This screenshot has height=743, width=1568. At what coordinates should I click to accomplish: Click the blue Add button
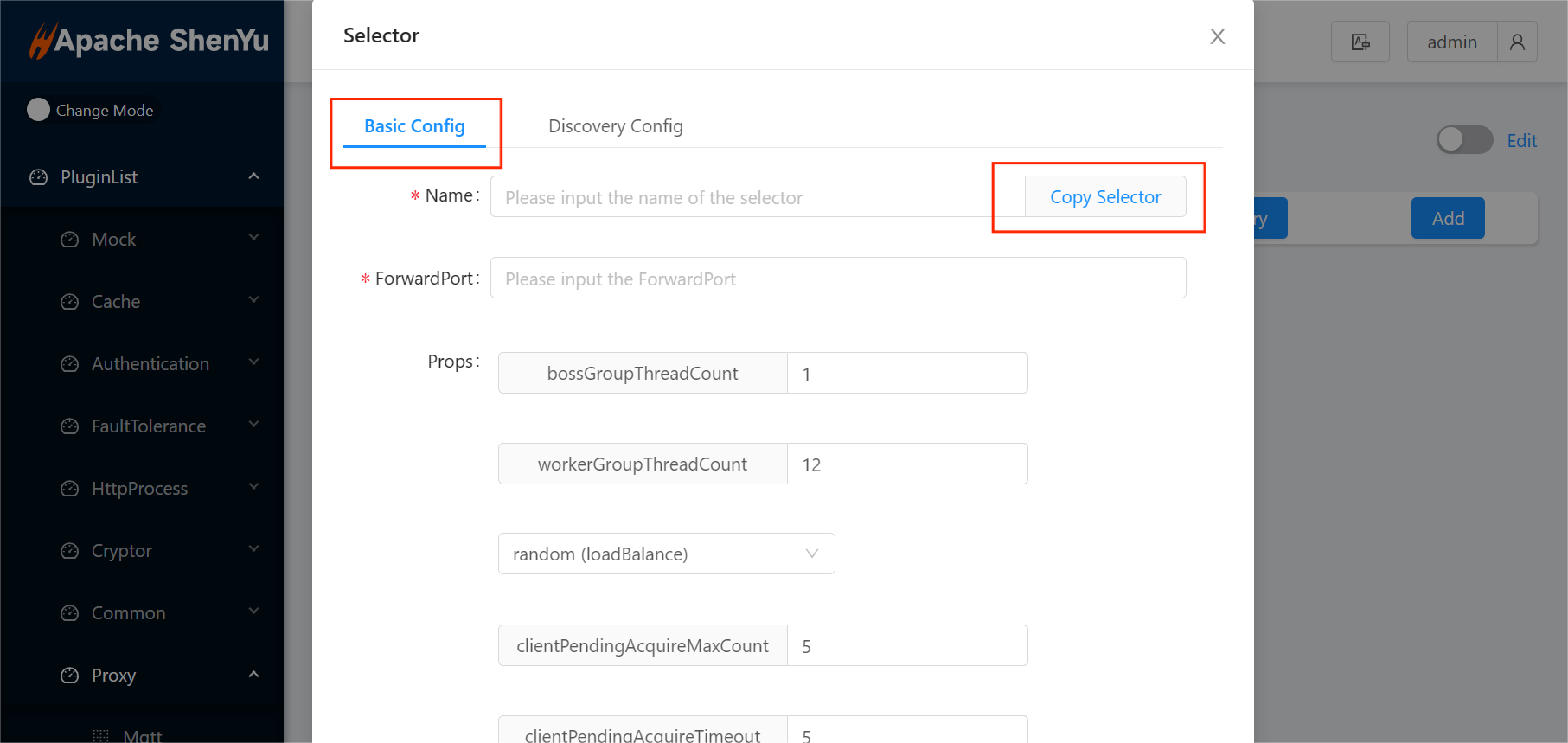point(1447,218)
